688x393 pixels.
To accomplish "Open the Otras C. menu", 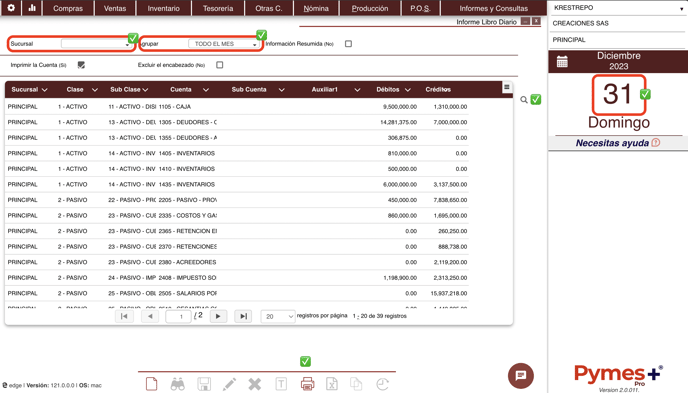I will [x=269, y=8].
